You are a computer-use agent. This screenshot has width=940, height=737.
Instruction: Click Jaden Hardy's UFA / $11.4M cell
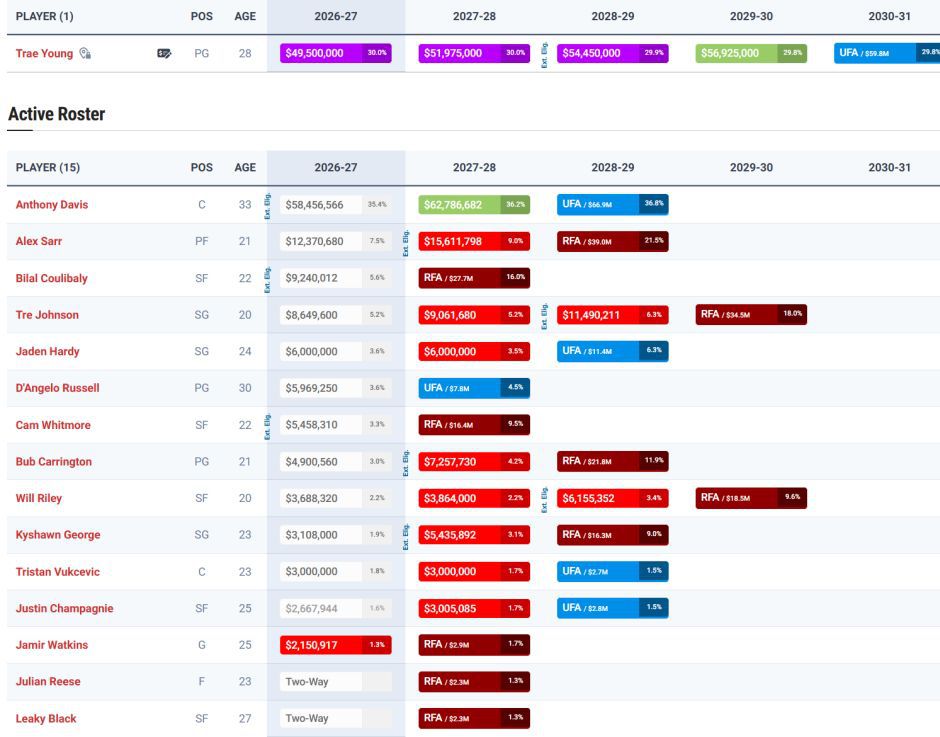pos(613,351)
